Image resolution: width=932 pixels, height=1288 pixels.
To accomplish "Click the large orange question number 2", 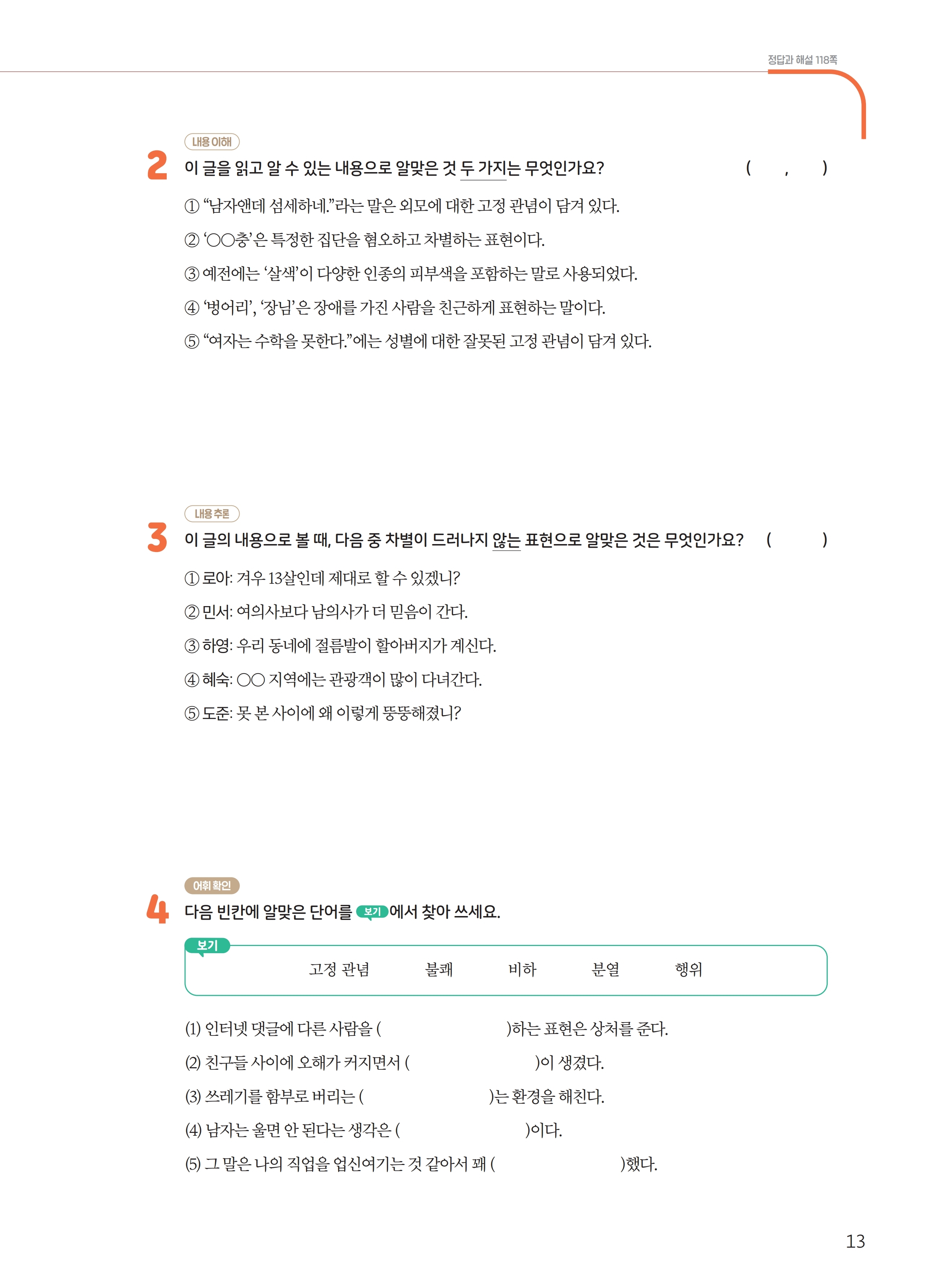I will [x=157, y=165].
